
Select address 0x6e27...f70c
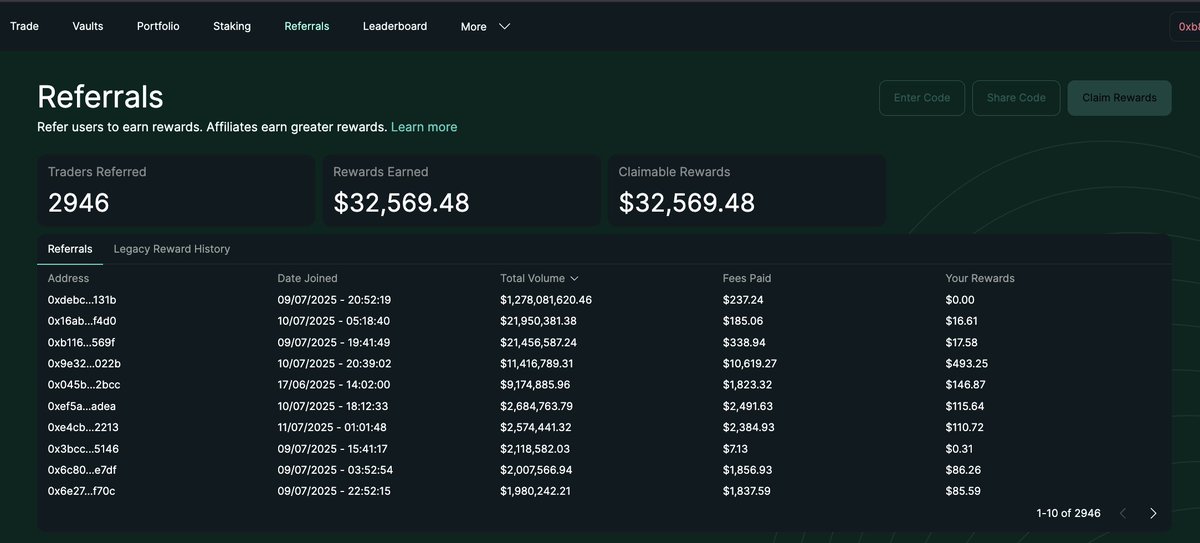[81, 491]
